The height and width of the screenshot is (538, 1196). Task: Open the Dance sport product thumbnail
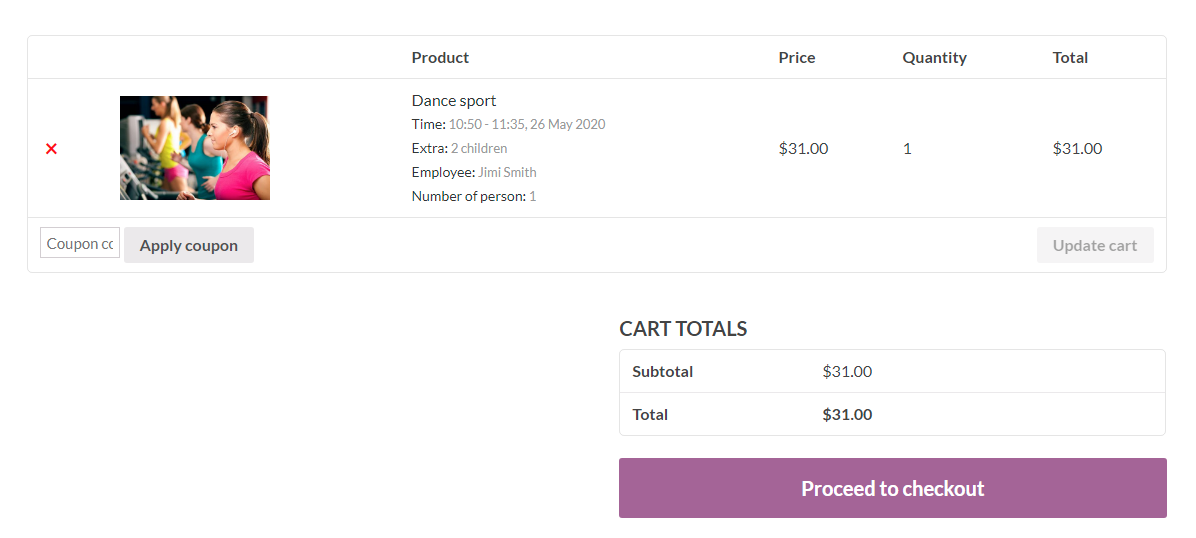pos(194,148)
